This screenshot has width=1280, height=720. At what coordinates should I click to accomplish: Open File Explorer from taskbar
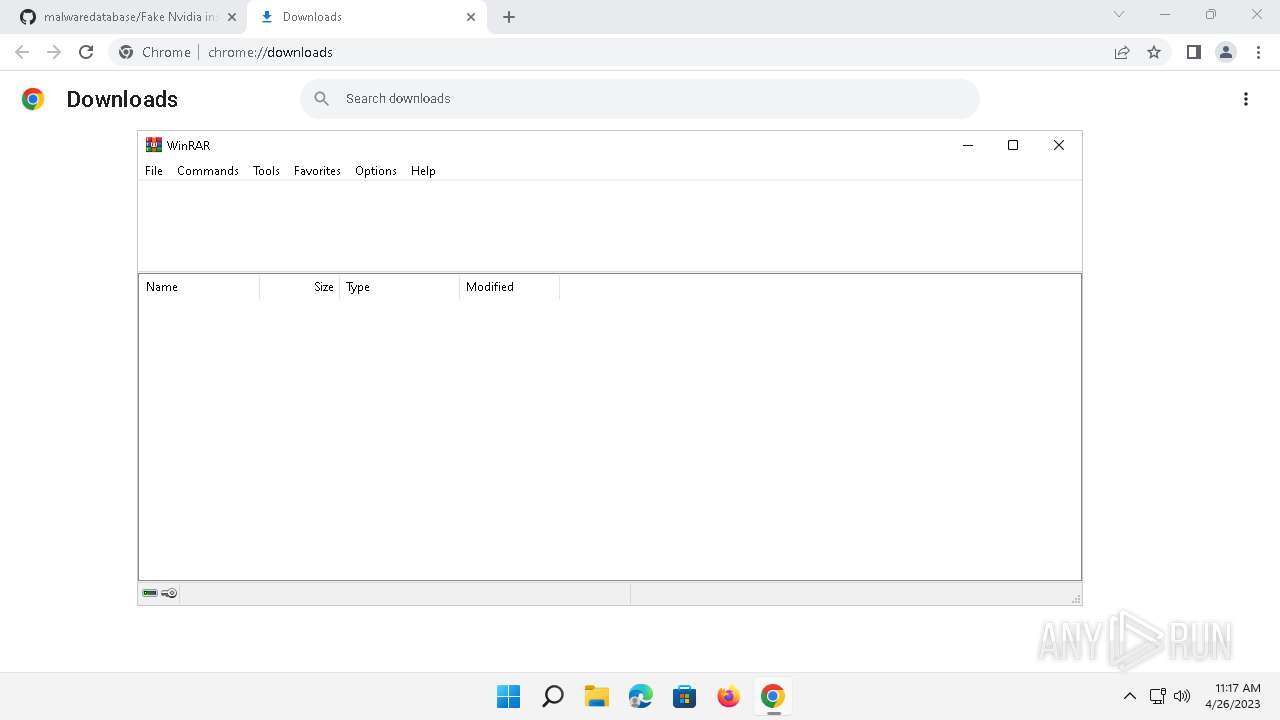597,696
